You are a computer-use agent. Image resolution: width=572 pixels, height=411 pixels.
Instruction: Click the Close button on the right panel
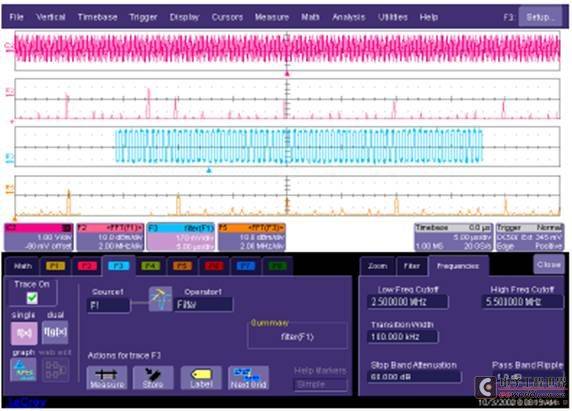[549, 264]
